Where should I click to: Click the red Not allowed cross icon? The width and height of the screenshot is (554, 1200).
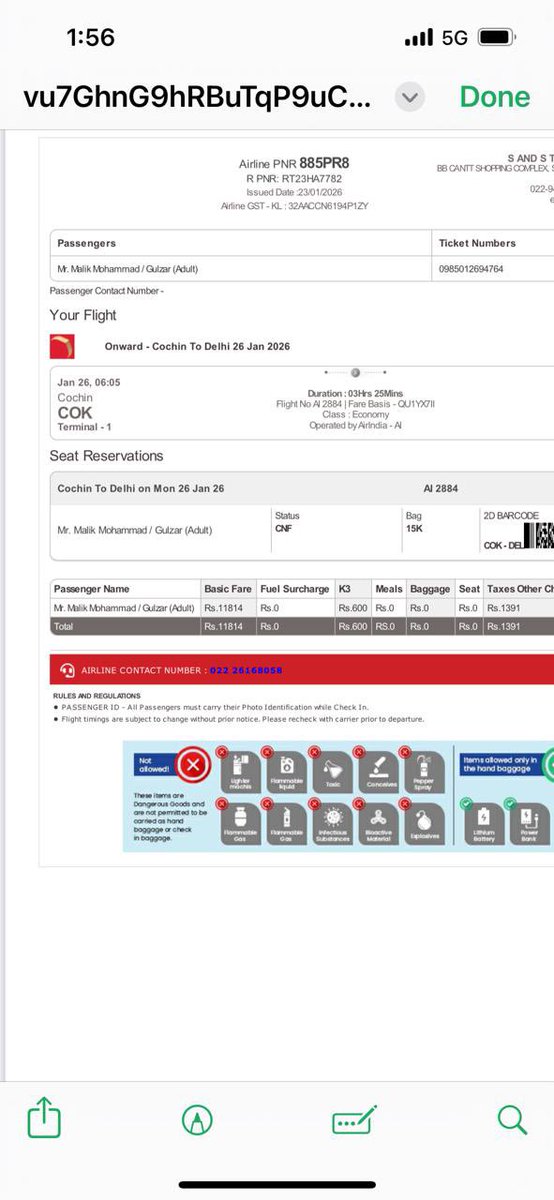click(192, 767)
